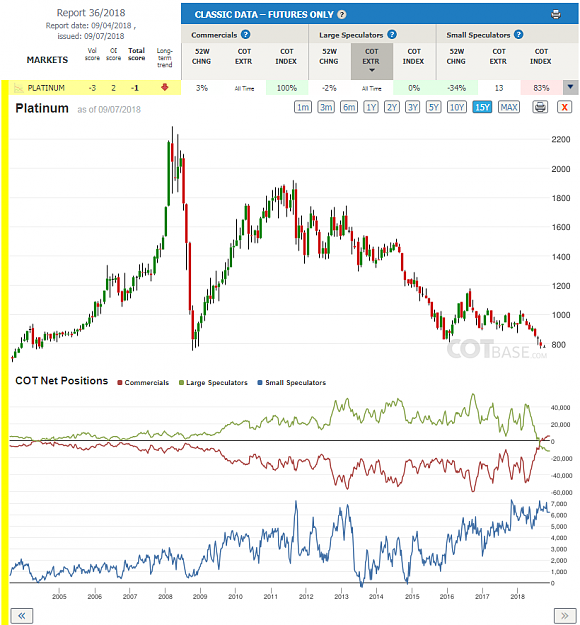This screenshot has width=580, height=625.
Task: Click Large Speculators -2% change cell
Action: (329, 88)
